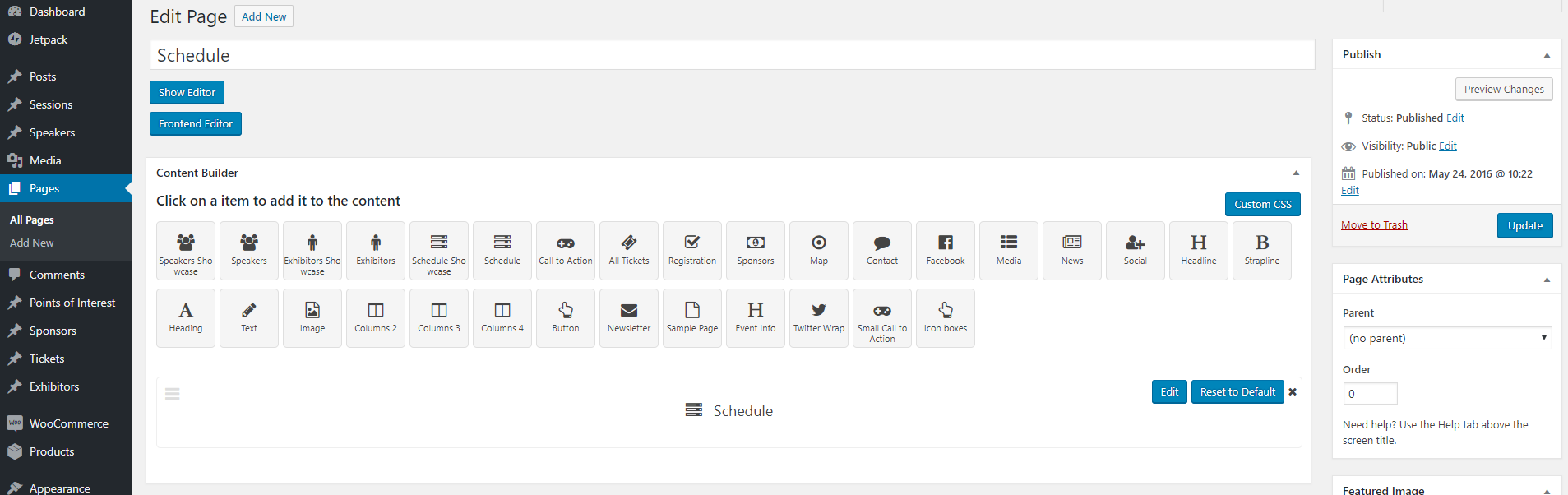Click the Move to Trash link
The height and width of the screenshot is (495, 1568).
1374,224
